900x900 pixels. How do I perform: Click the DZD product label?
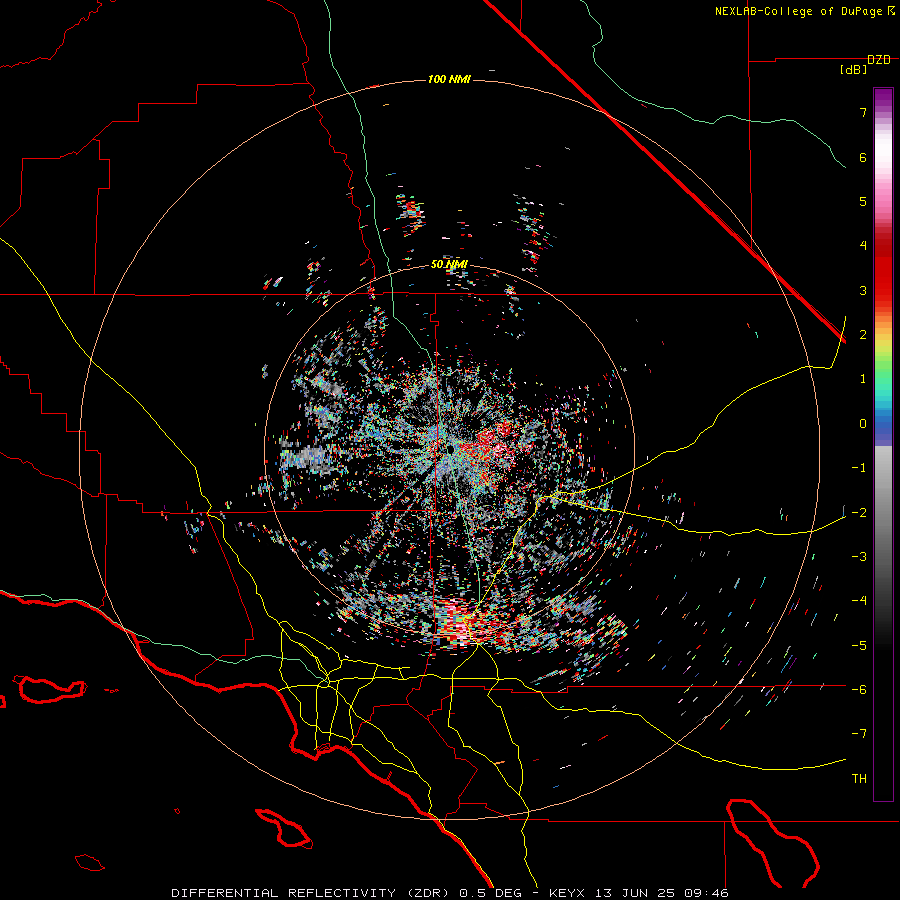[879, 60]
